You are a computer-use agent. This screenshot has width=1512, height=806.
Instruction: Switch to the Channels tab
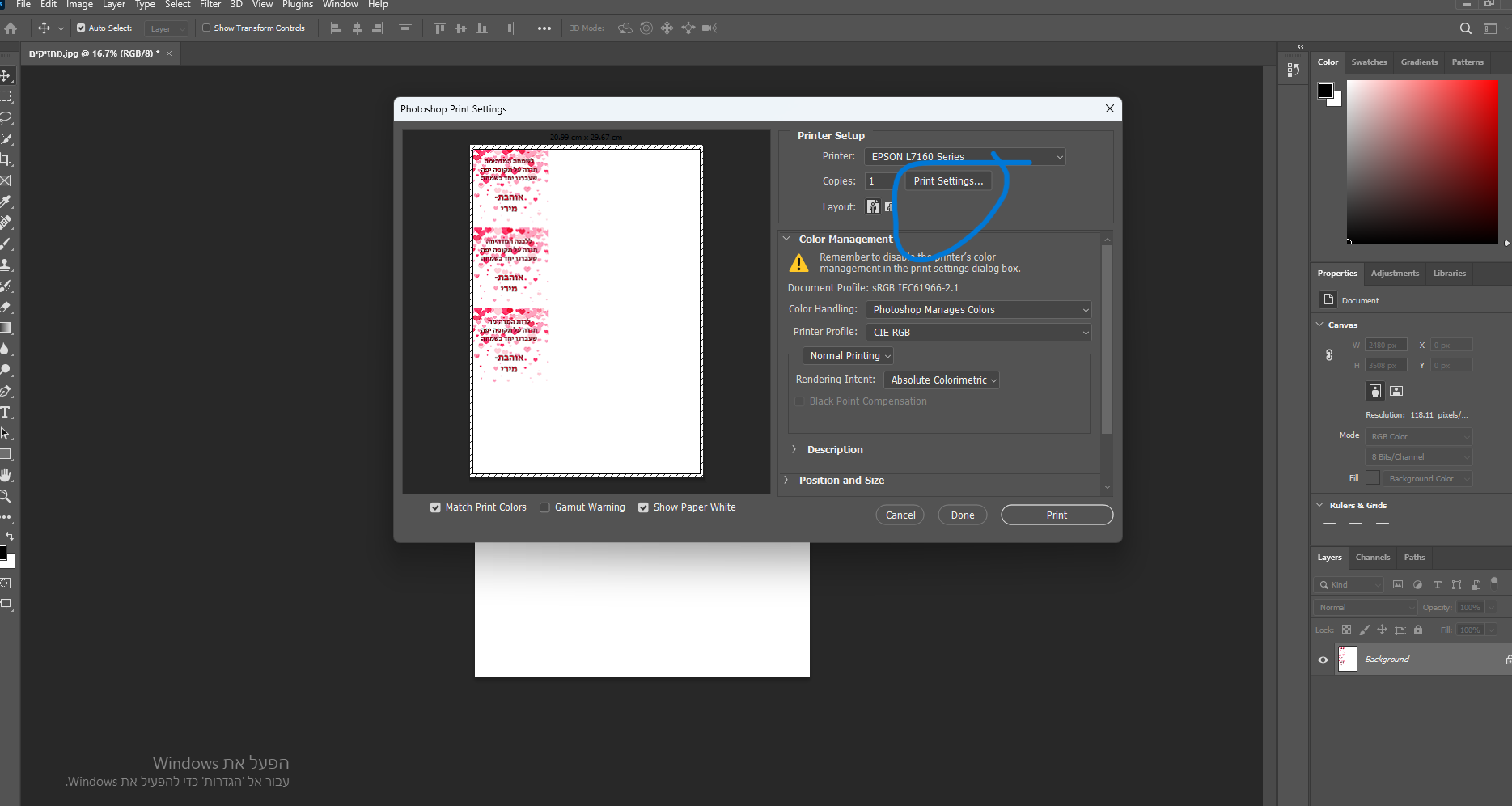click(x=1373, y=558)
